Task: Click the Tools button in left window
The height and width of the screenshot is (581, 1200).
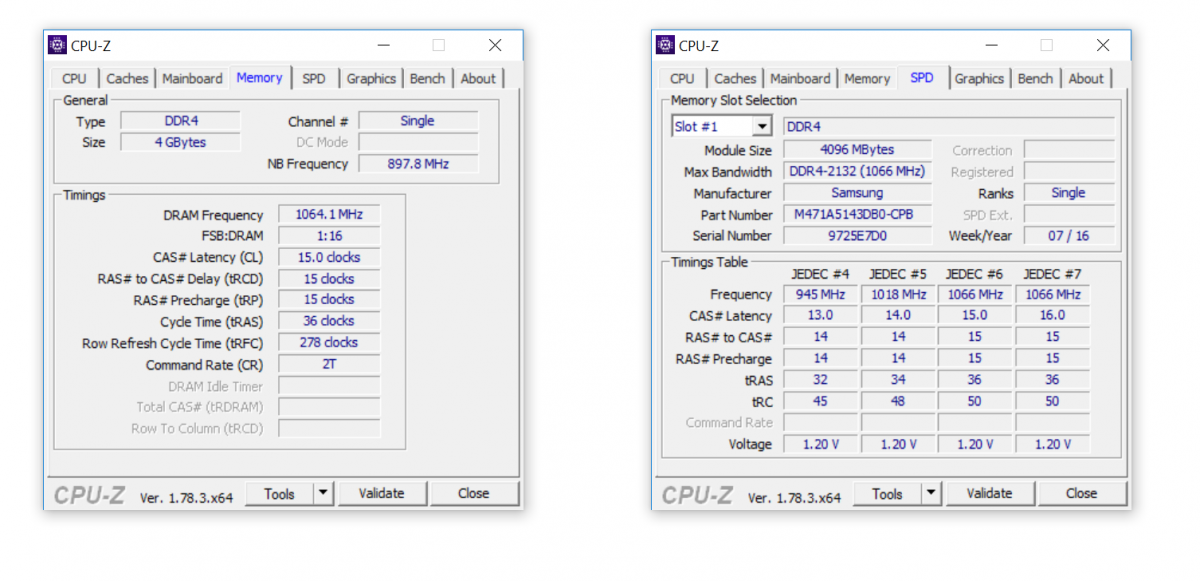Action: click(x=280, y=493)
